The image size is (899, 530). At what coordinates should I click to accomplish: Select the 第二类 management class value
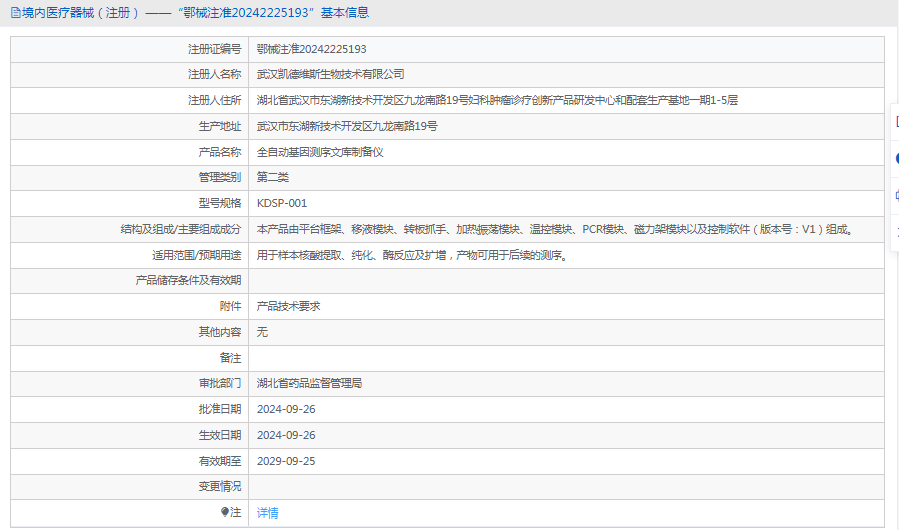click(272, 177)
